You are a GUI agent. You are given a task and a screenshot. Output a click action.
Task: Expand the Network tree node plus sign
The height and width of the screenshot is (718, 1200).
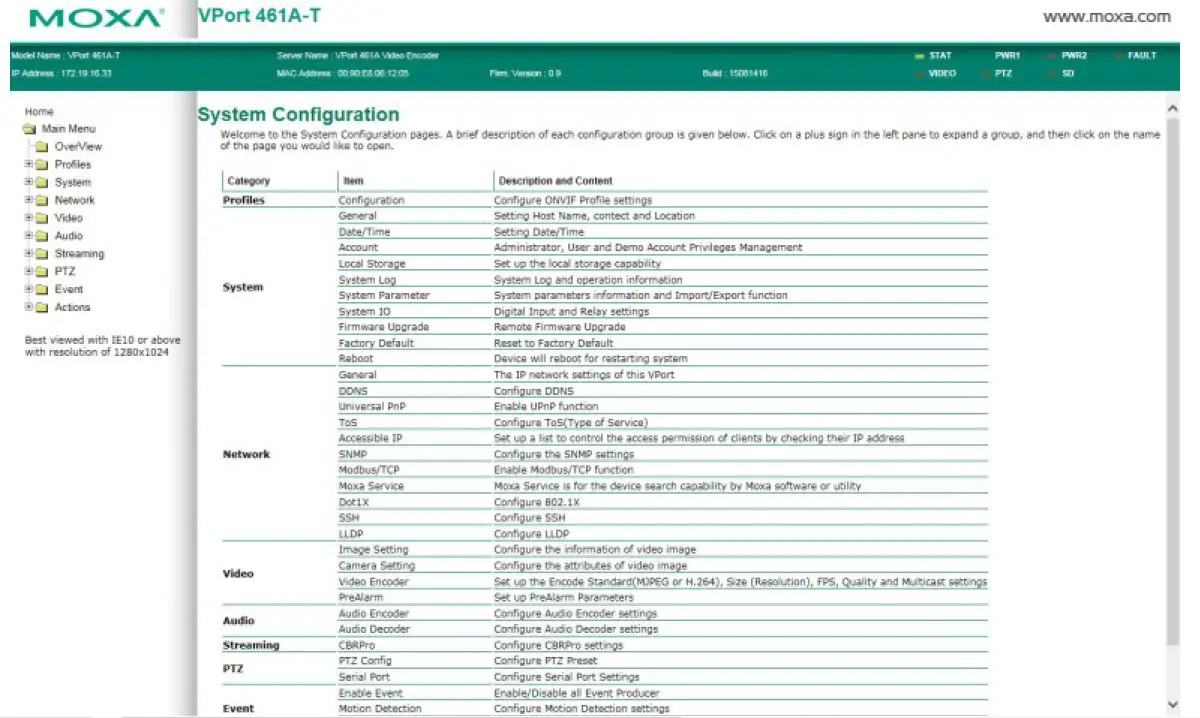pos(29,200)
